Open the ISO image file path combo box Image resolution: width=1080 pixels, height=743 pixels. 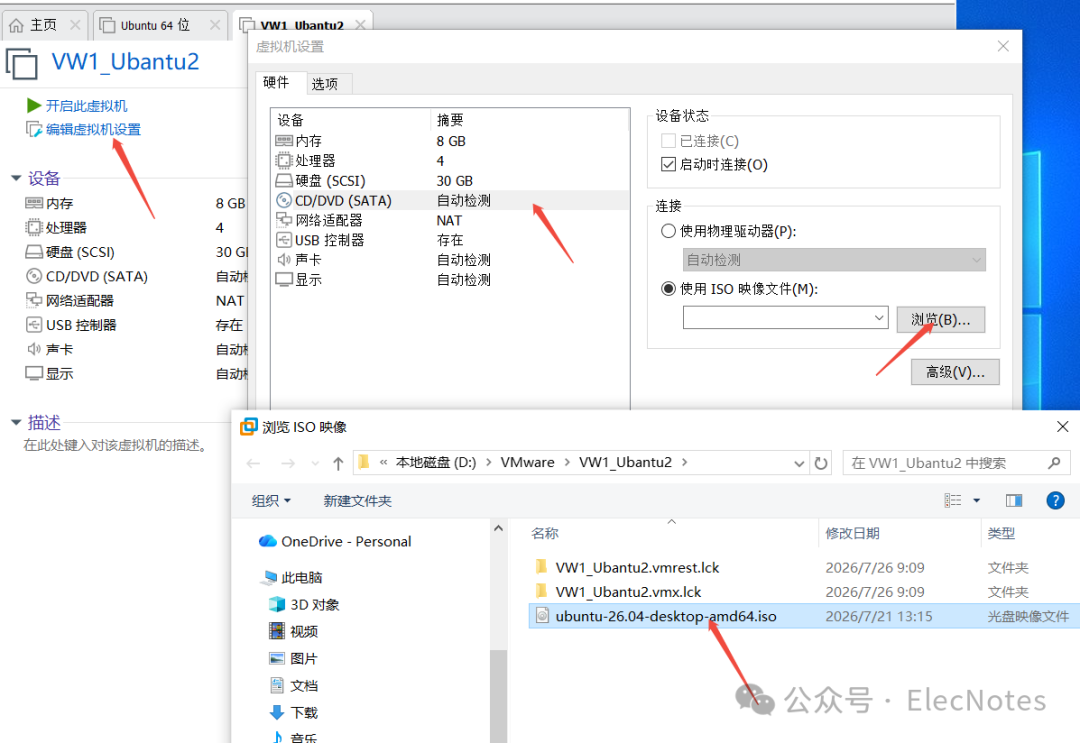pyautogui.click(x=785, y=317)
